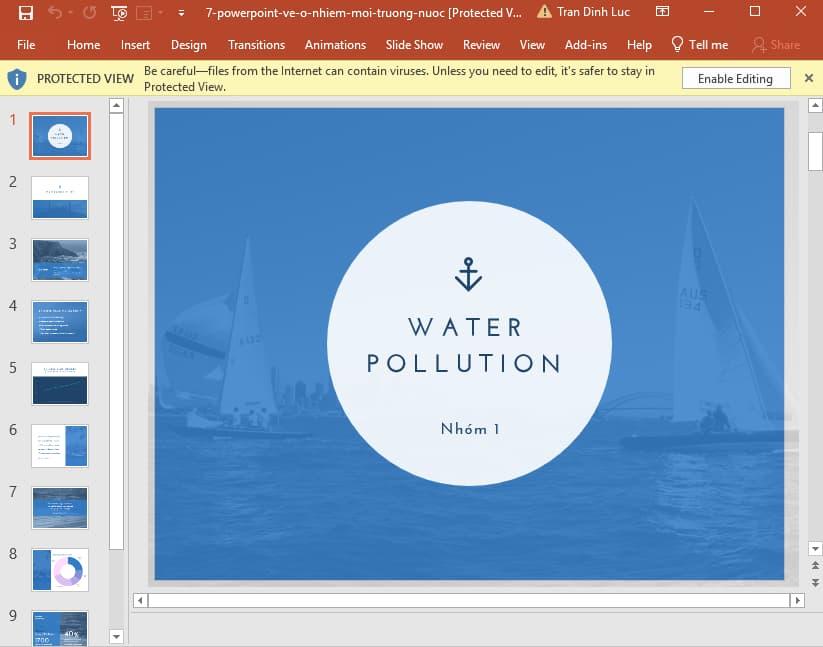
Task: Open the slideshow presenter dropdown arrow
Action: coord(160,13)
